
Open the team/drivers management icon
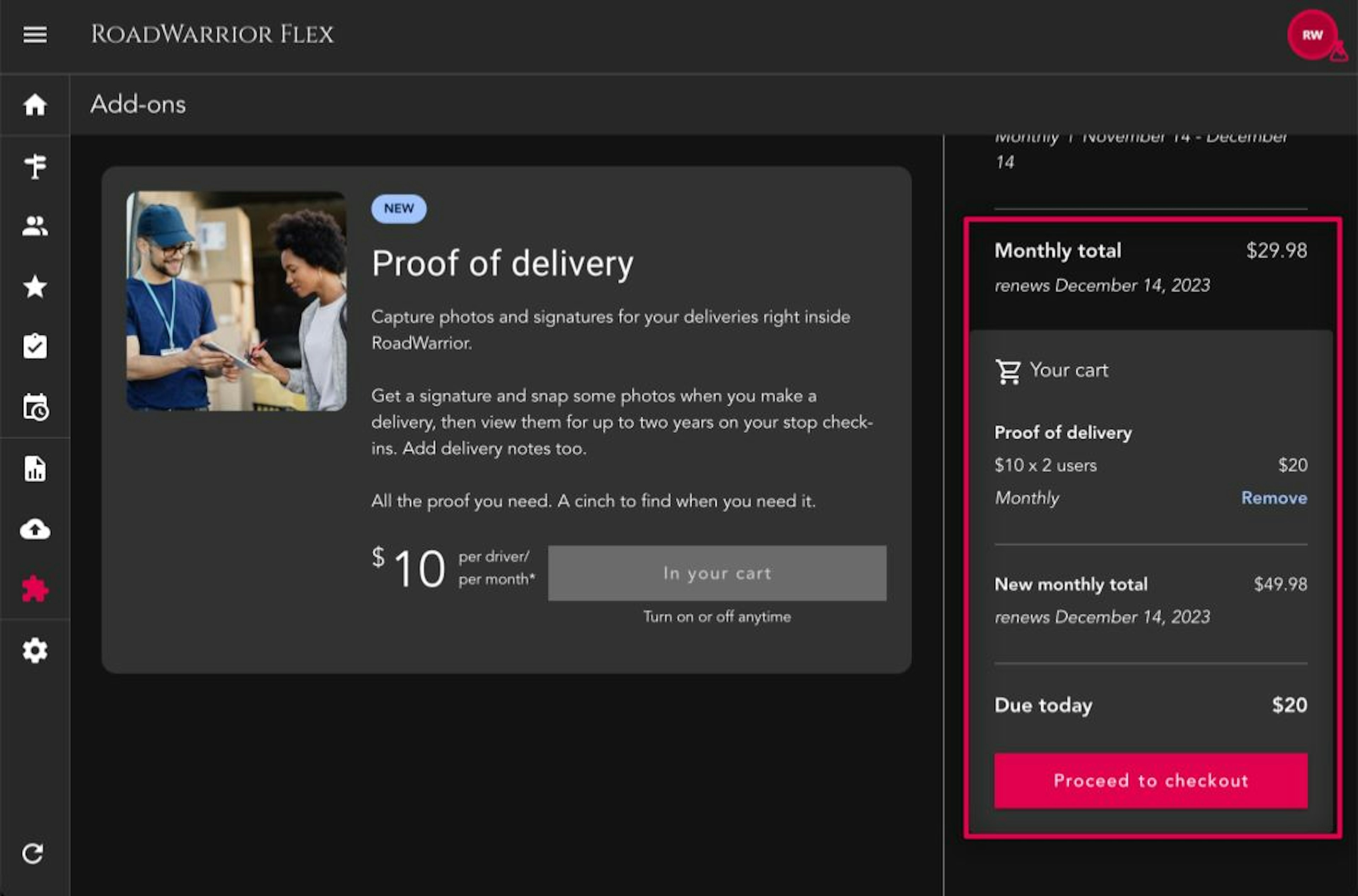tap(35, 226)
